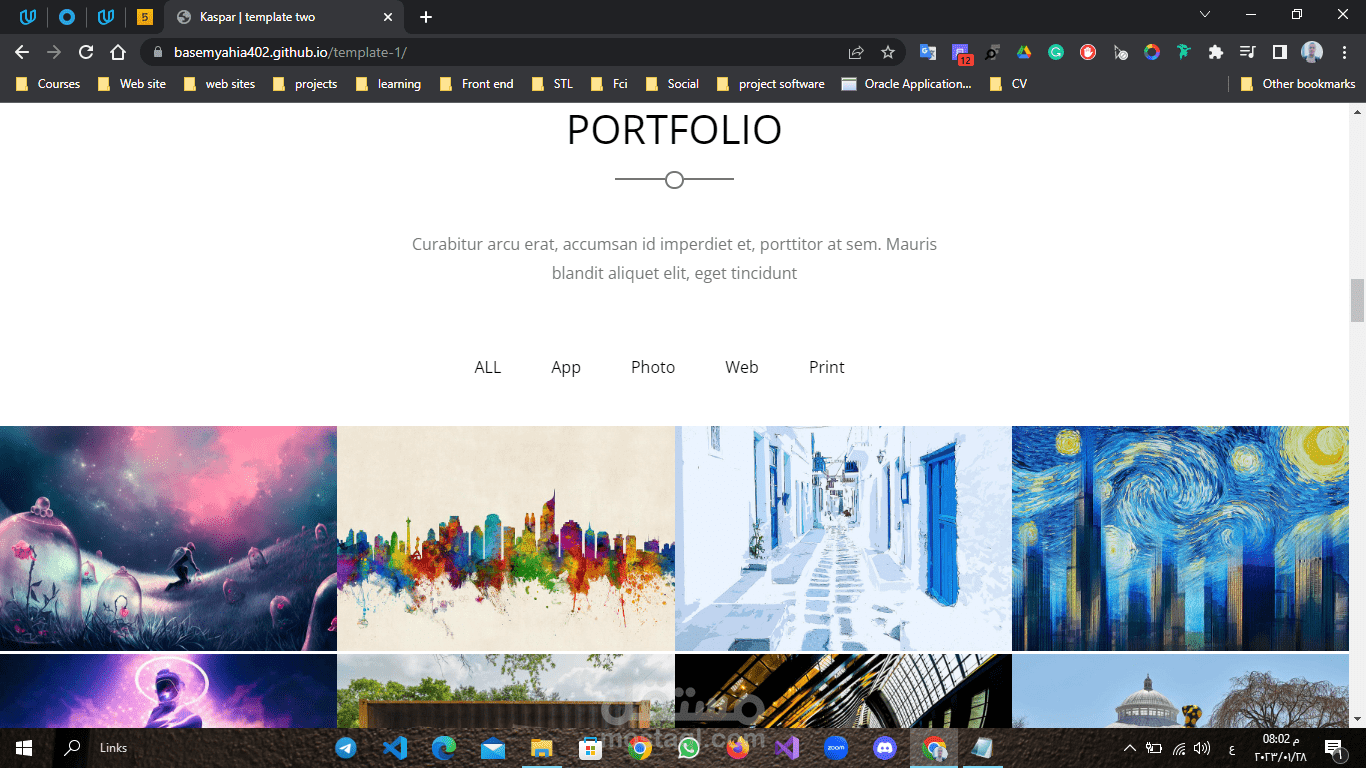Open the pinned tab with number 5
The height and width of the screenshot is (768, 1366).
[145, 17]
